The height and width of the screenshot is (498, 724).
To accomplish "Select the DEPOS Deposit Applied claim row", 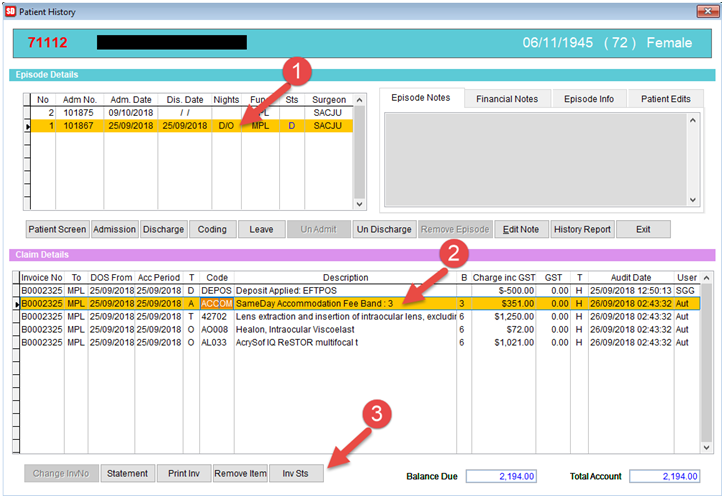I will 360,291.
